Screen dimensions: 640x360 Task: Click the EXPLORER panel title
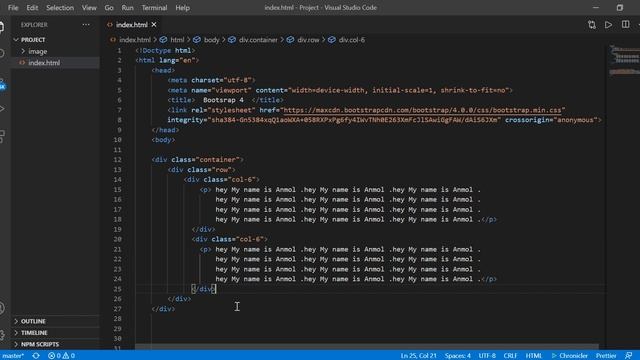pos(34,25)
